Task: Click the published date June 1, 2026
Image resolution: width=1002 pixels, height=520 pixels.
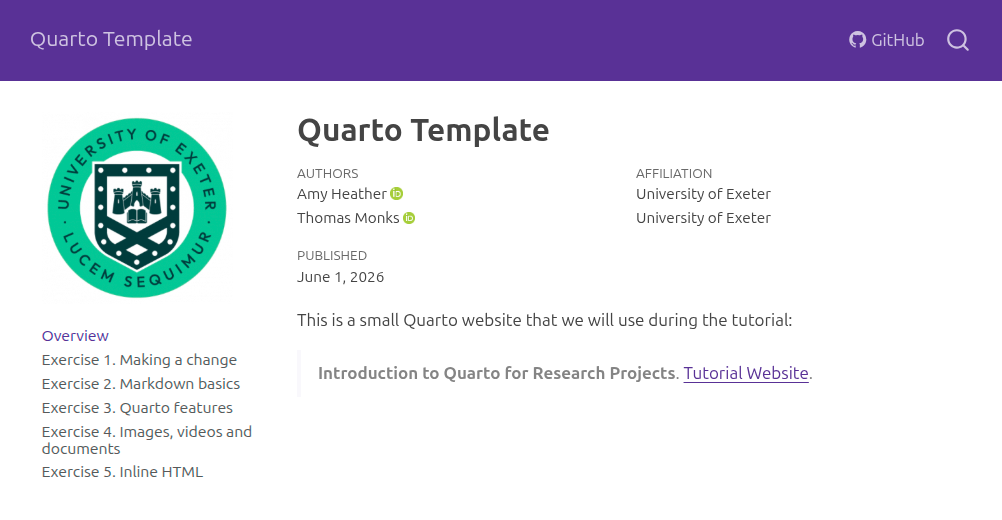Action: click(341, 277)
